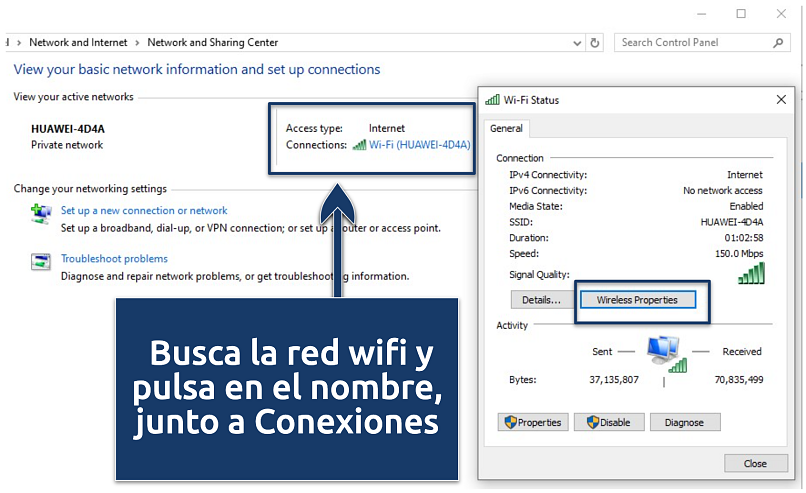Expand the address bar history dropdown

577,43
